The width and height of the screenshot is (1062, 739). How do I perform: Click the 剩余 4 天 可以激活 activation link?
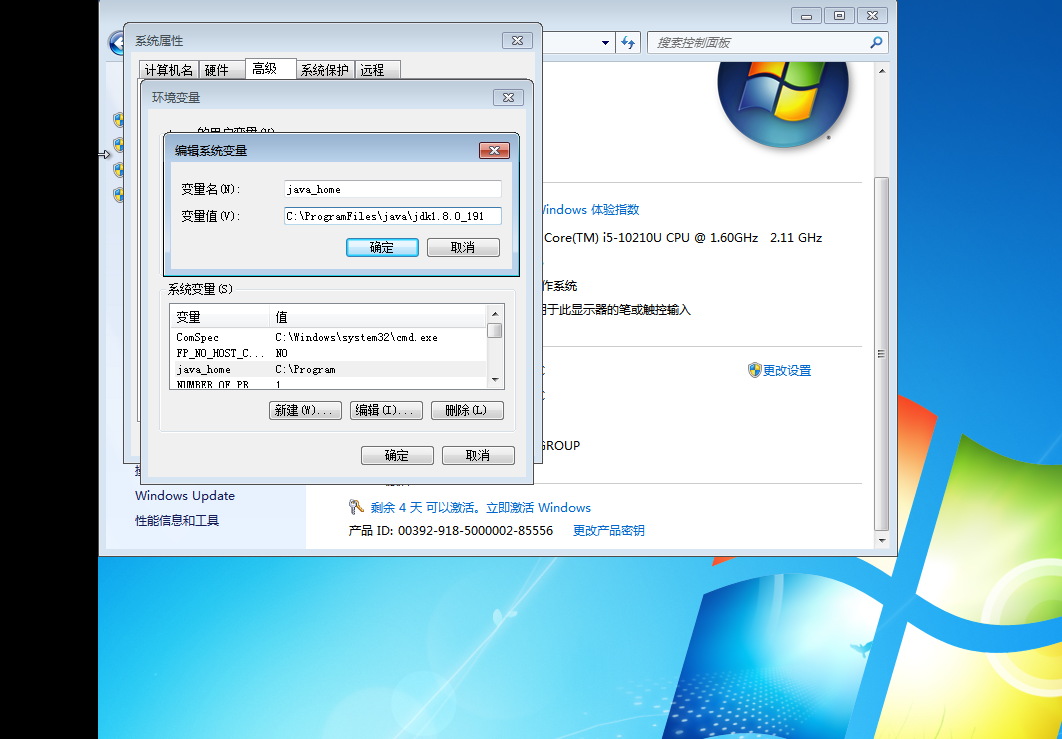pos(481,507)
